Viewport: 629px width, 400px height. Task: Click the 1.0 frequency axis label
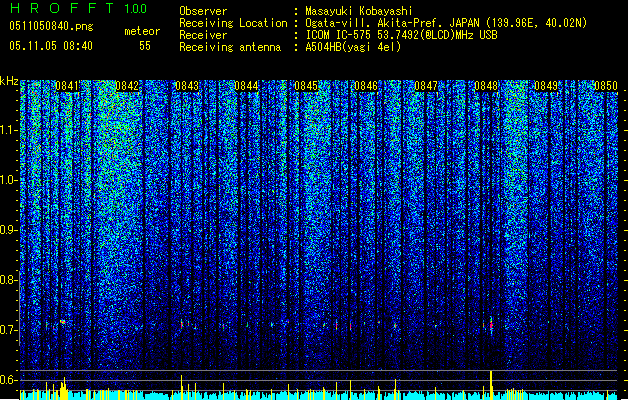[9, 180]
